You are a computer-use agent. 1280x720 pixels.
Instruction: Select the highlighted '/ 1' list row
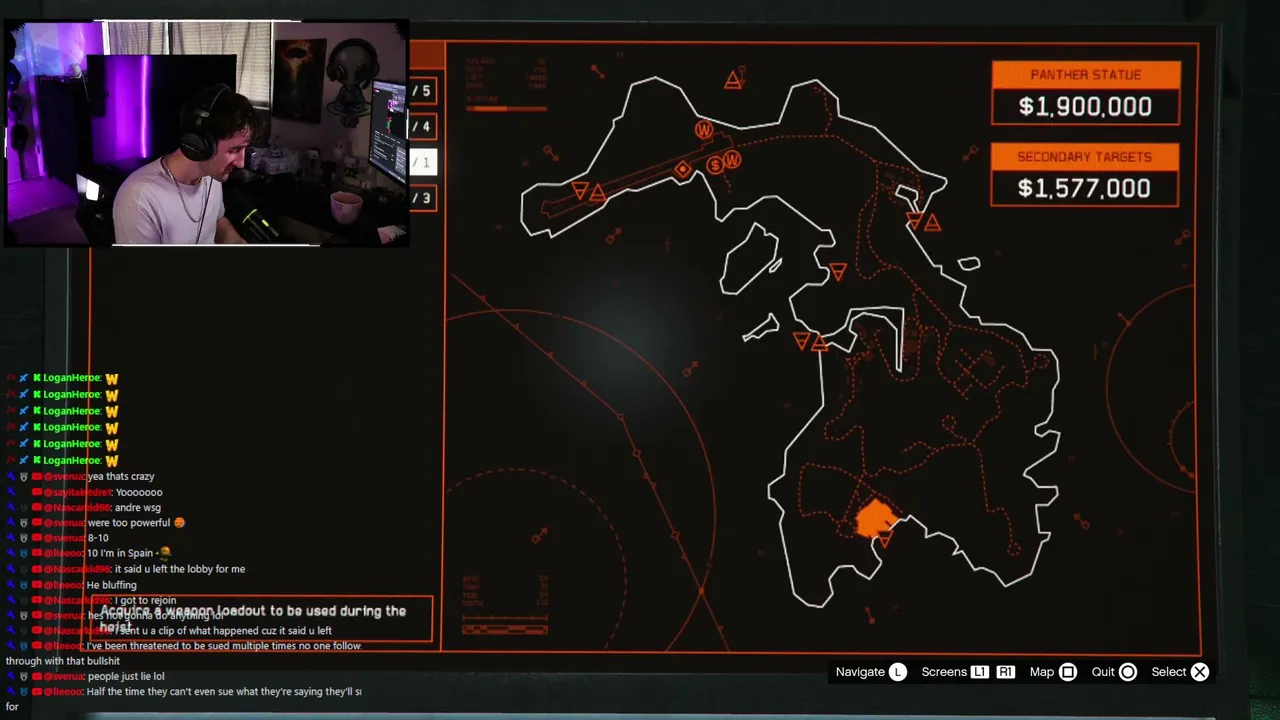[423, 162]
